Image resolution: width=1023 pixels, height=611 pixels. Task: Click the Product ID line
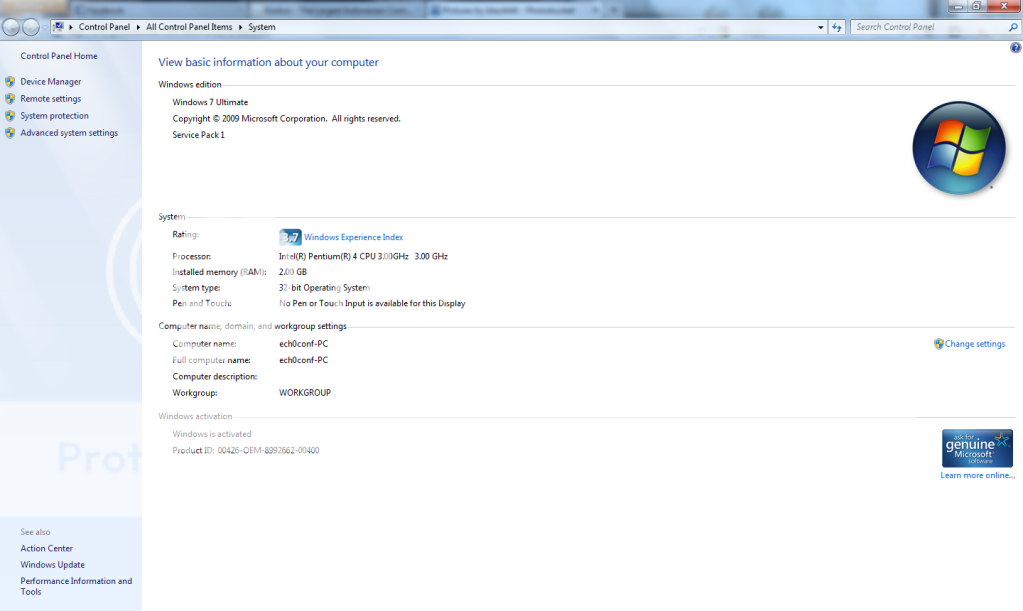click(x=245, y=450)
